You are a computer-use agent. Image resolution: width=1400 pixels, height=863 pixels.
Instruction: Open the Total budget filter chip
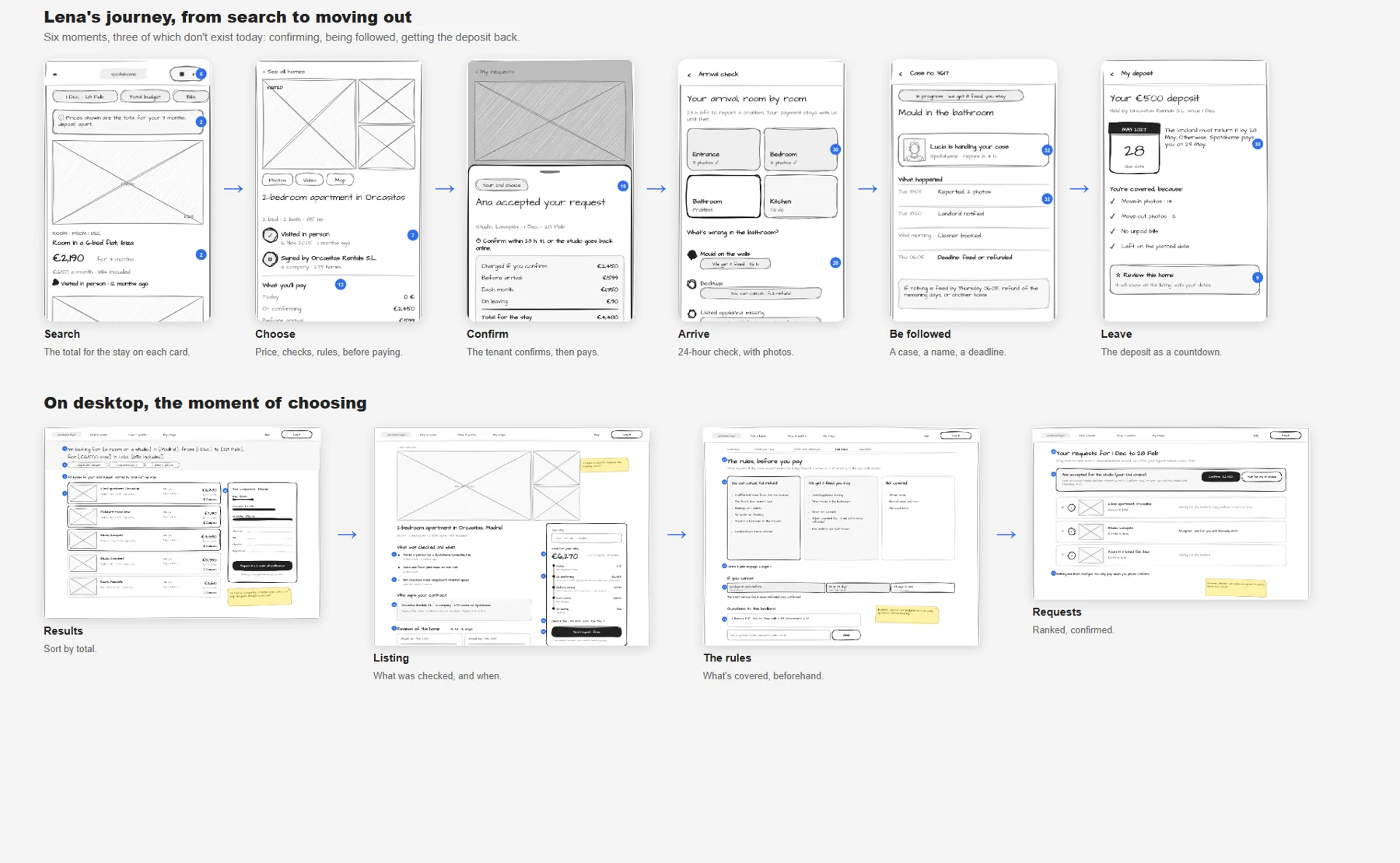145,96
